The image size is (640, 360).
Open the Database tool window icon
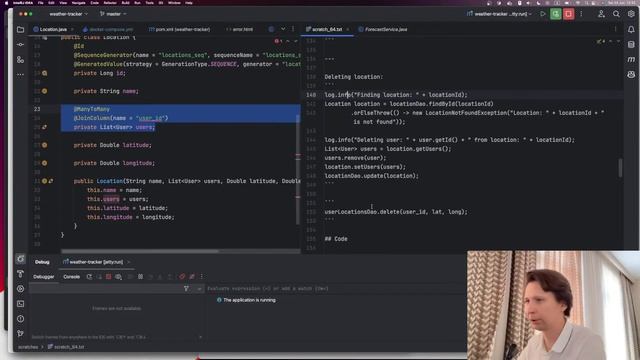631,44
